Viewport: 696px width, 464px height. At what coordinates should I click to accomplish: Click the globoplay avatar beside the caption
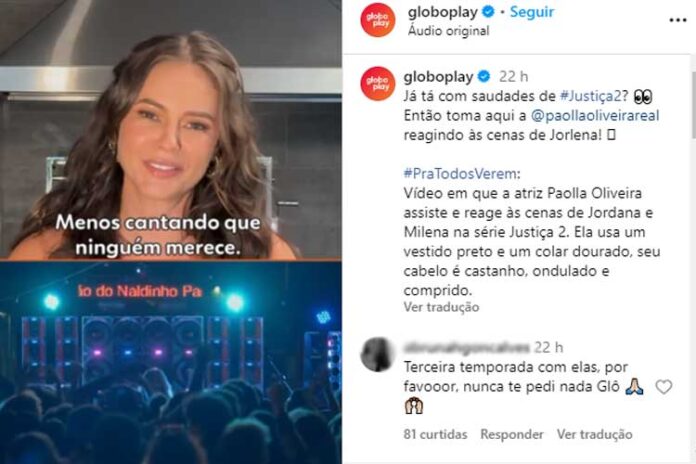coord(378,83)
